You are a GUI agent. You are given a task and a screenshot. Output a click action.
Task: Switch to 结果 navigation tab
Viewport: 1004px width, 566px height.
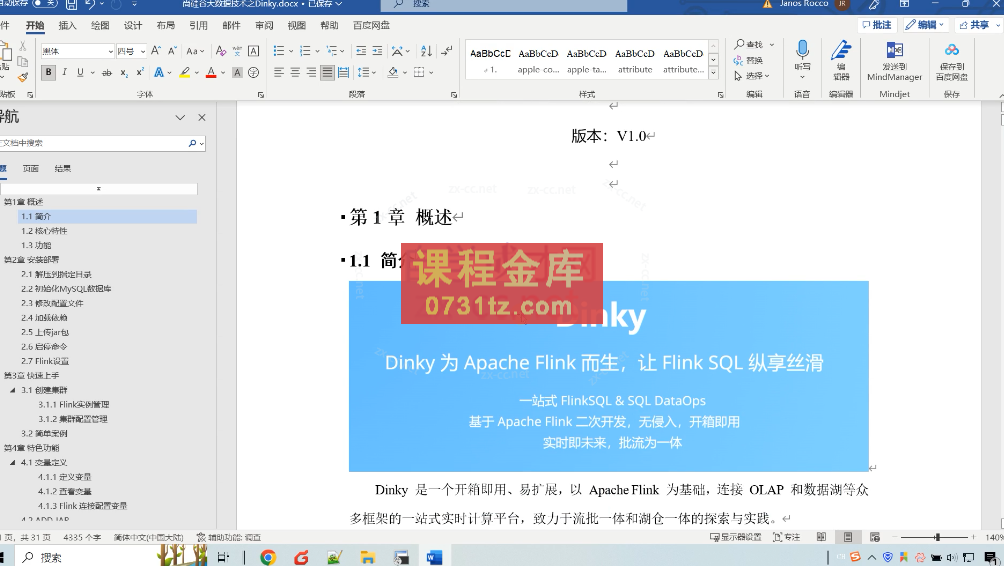click(x=62, y=168)
